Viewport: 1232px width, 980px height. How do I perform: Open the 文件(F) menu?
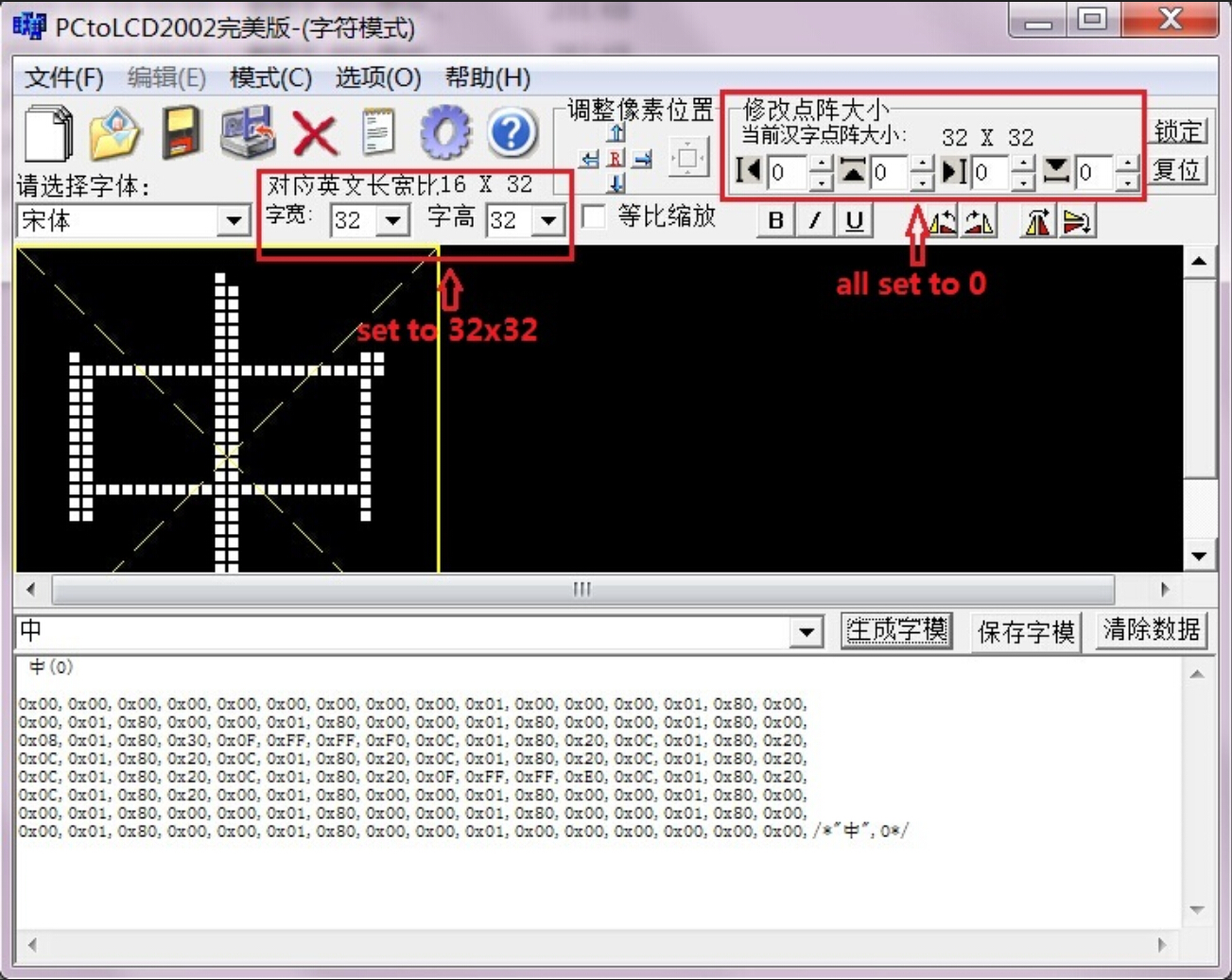(63, 77)
